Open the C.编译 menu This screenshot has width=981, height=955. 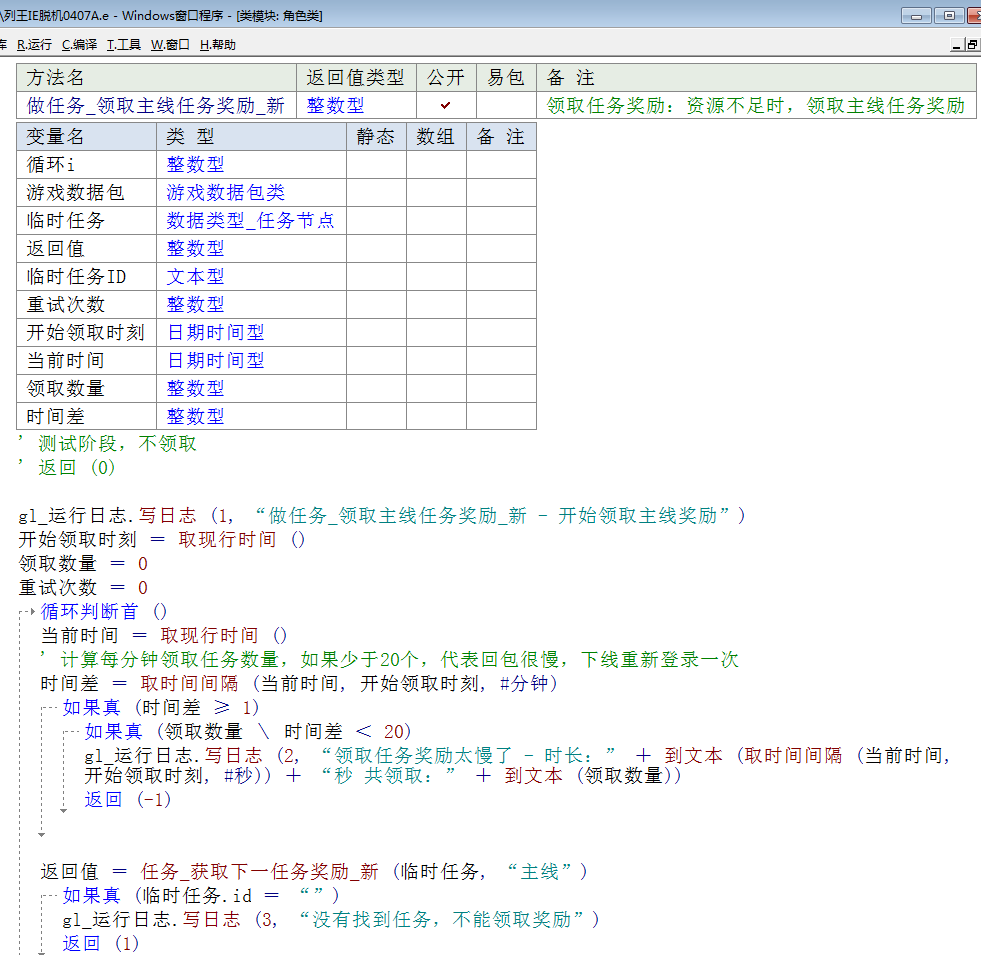point(79,44)
